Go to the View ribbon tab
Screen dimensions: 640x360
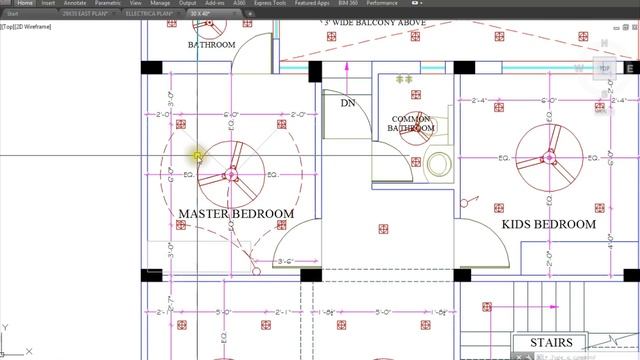tap(136, 3)
